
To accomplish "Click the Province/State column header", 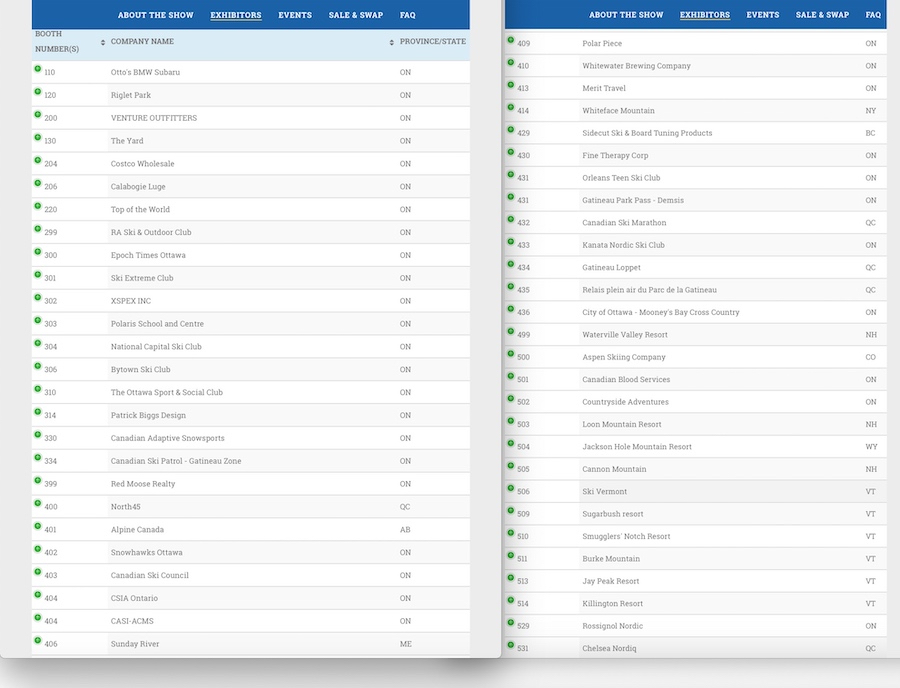I will coord(433,41).
